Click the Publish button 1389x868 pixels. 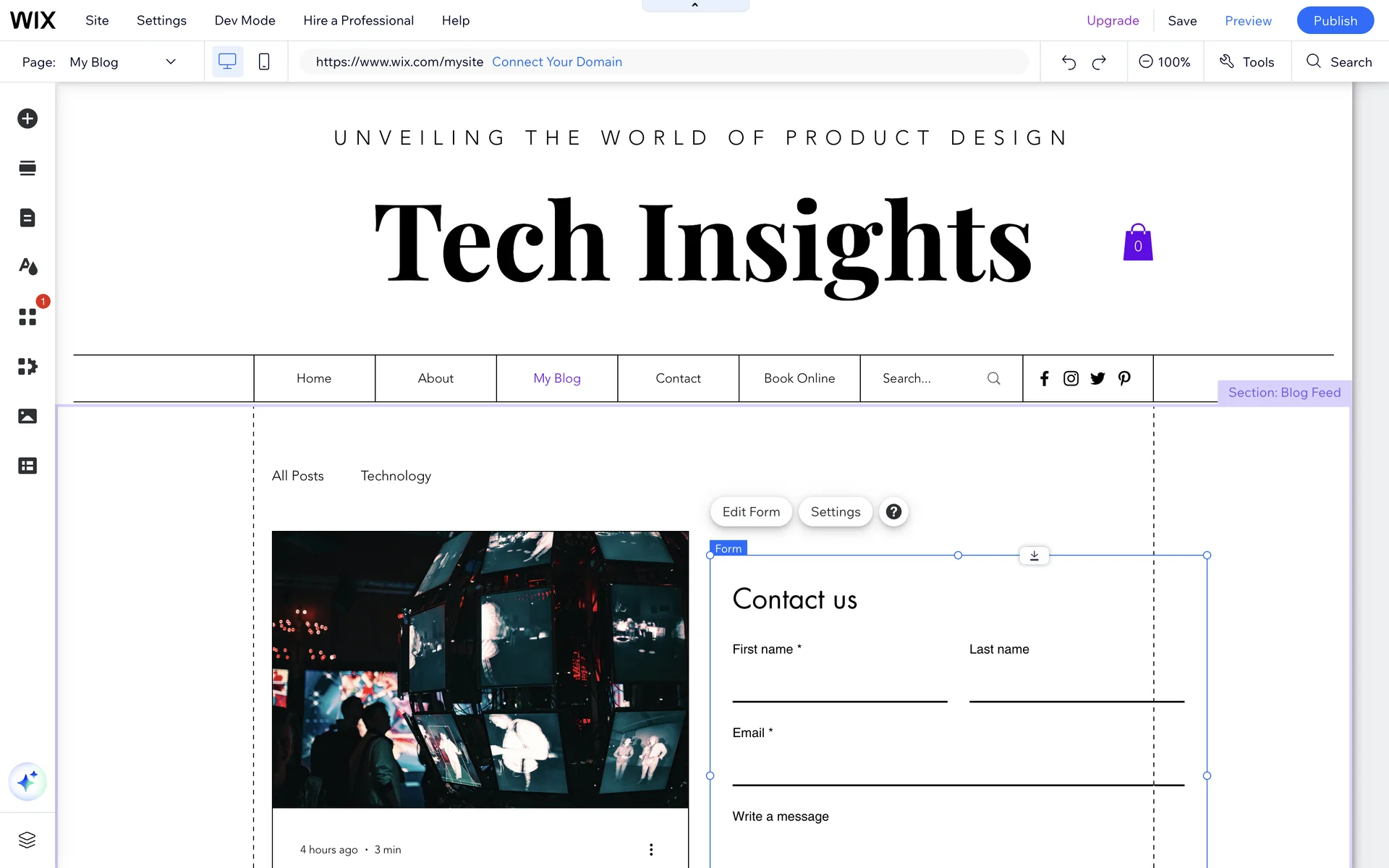1335,20
